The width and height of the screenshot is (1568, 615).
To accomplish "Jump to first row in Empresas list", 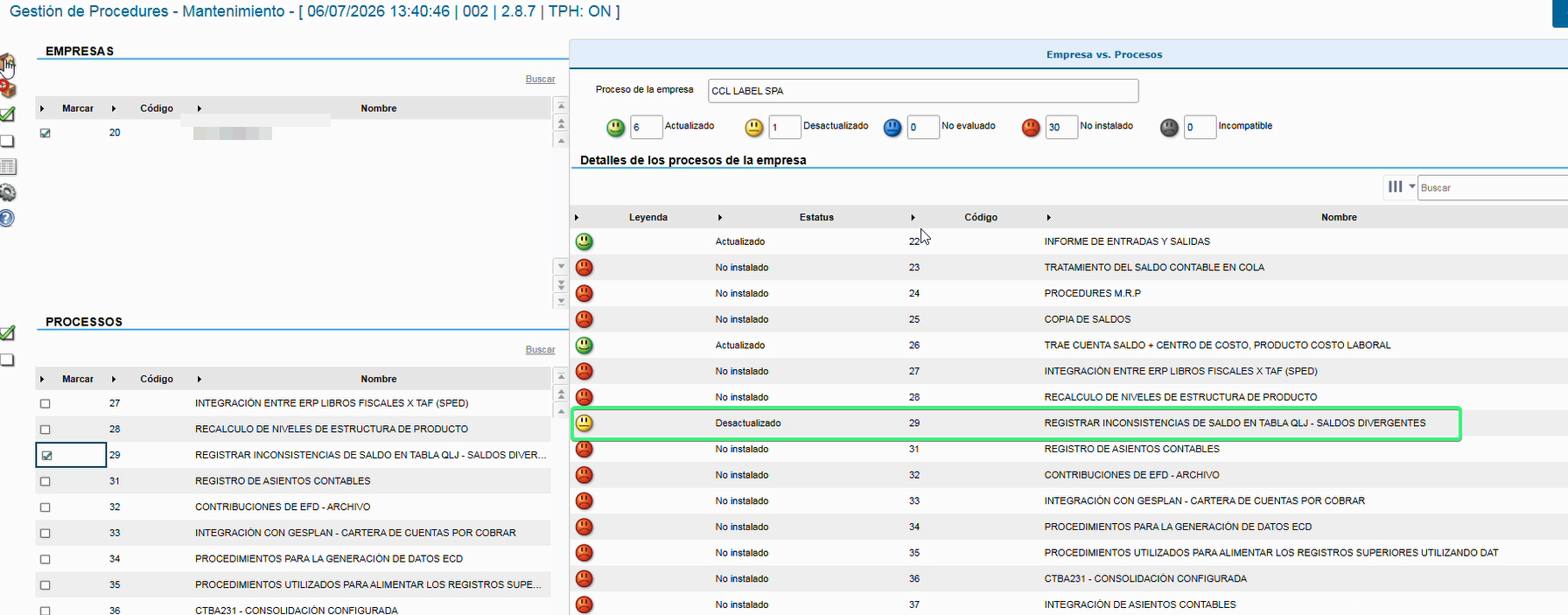I will coord(561,106).
